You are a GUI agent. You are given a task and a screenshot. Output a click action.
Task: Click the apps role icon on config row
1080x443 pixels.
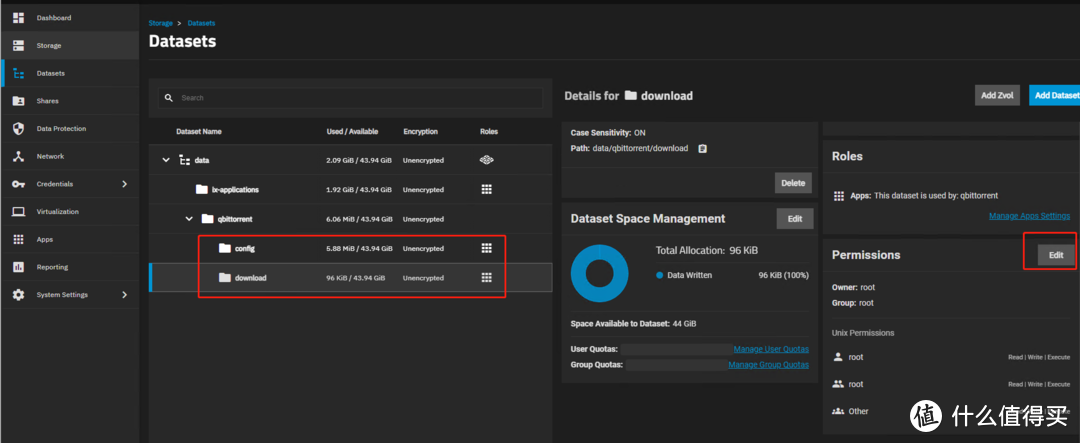click(x=487, y=248)
